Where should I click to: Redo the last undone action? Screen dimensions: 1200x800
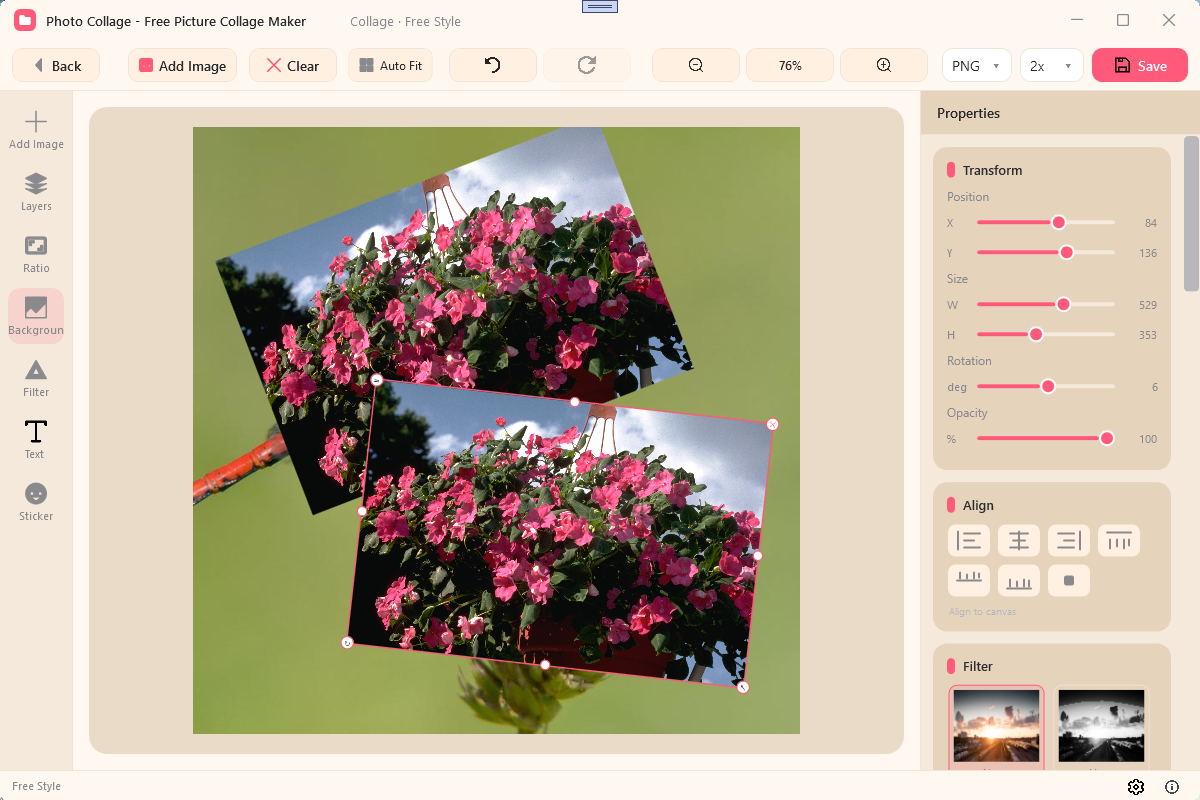pos(587,65)
